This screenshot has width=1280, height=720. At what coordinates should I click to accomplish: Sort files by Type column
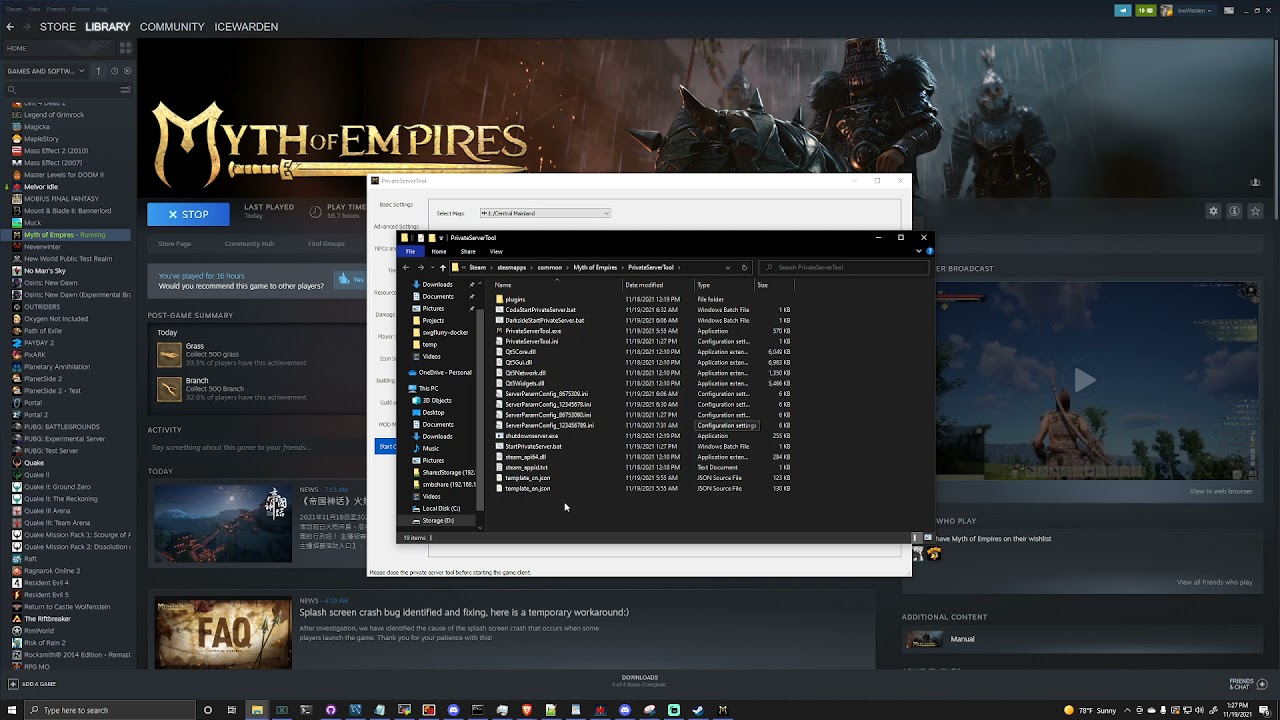click(704, 285)
